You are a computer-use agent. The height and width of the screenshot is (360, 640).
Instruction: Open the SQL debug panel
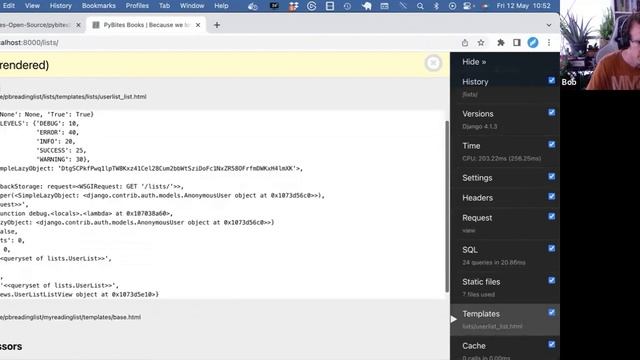coord(470,250)
